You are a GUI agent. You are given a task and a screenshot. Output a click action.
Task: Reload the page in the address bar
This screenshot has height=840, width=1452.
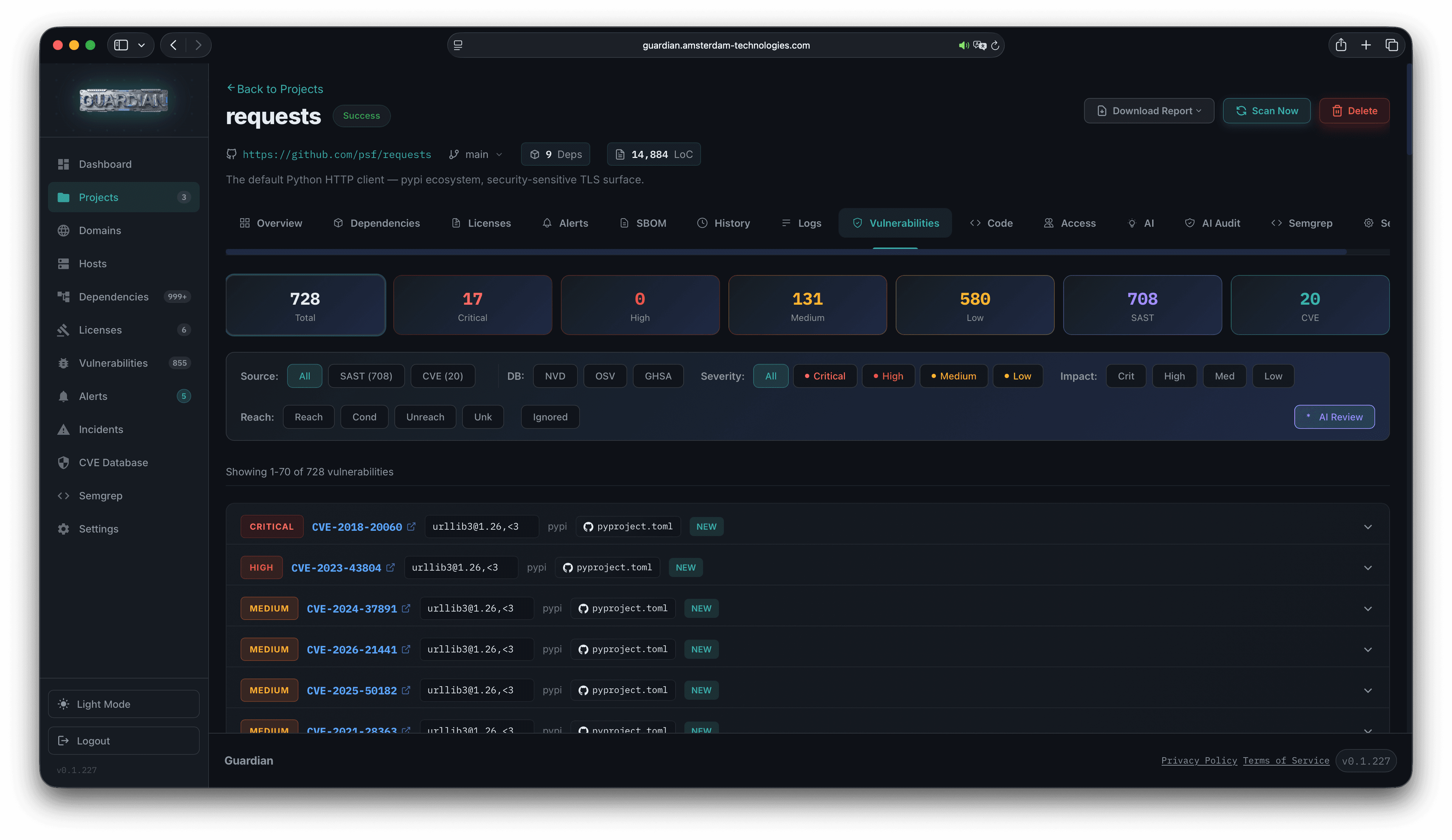click(x=994, y=45)
